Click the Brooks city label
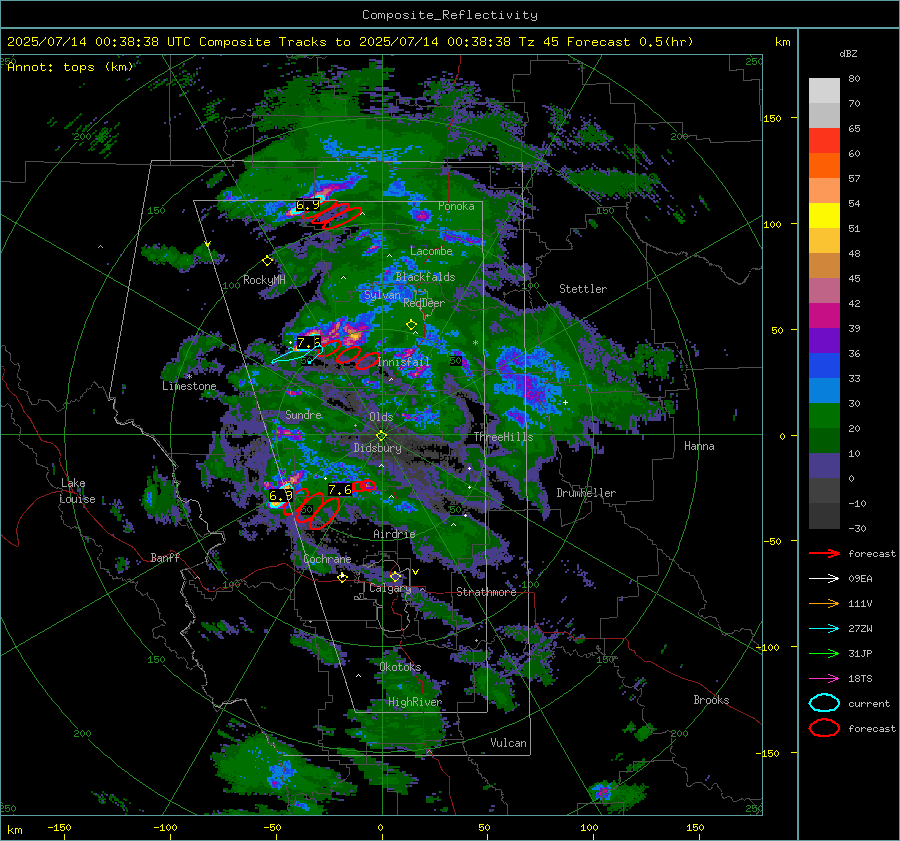Viewport: 900px width, 841px height. click(x=711, y=700)
